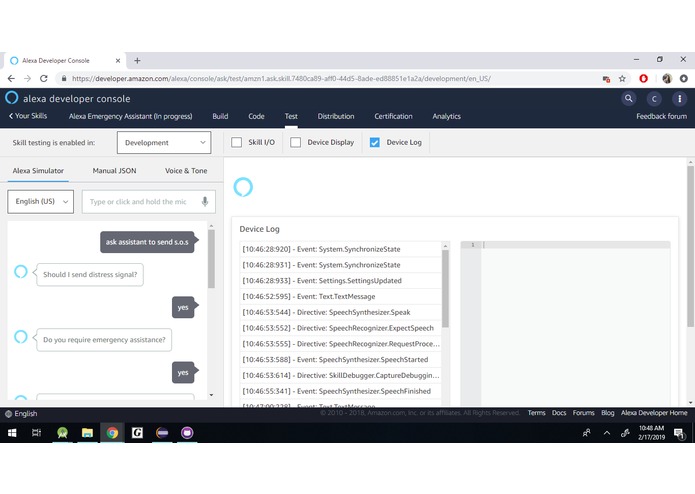The image size is (695, 494).
Task: Open the vertical dots options menu
Action: (x=679, y=99)
